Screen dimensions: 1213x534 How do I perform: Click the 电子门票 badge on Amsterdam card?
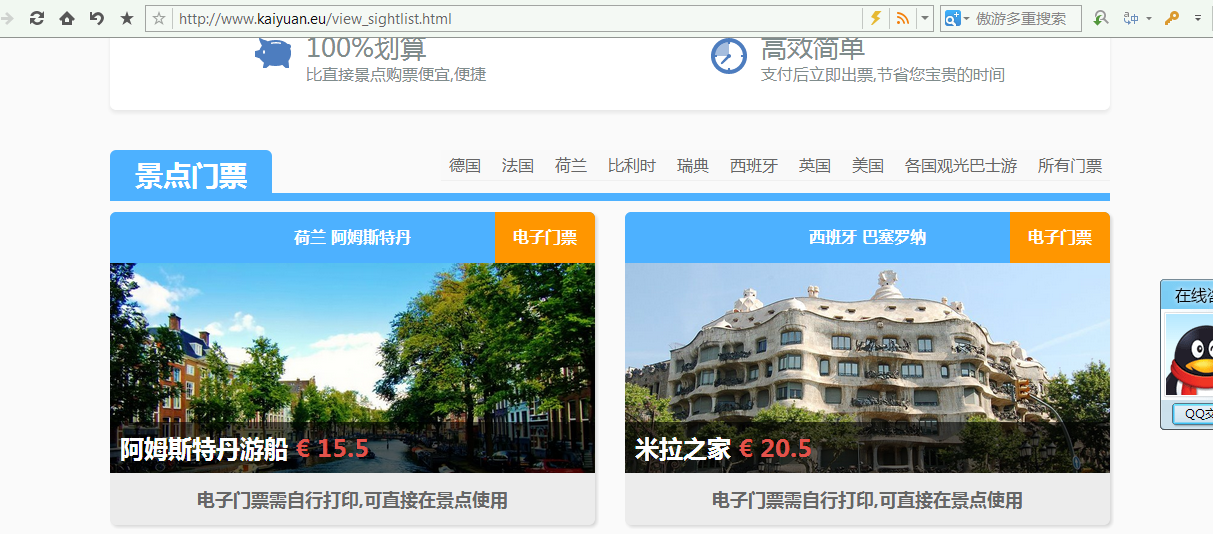[545, 237]
